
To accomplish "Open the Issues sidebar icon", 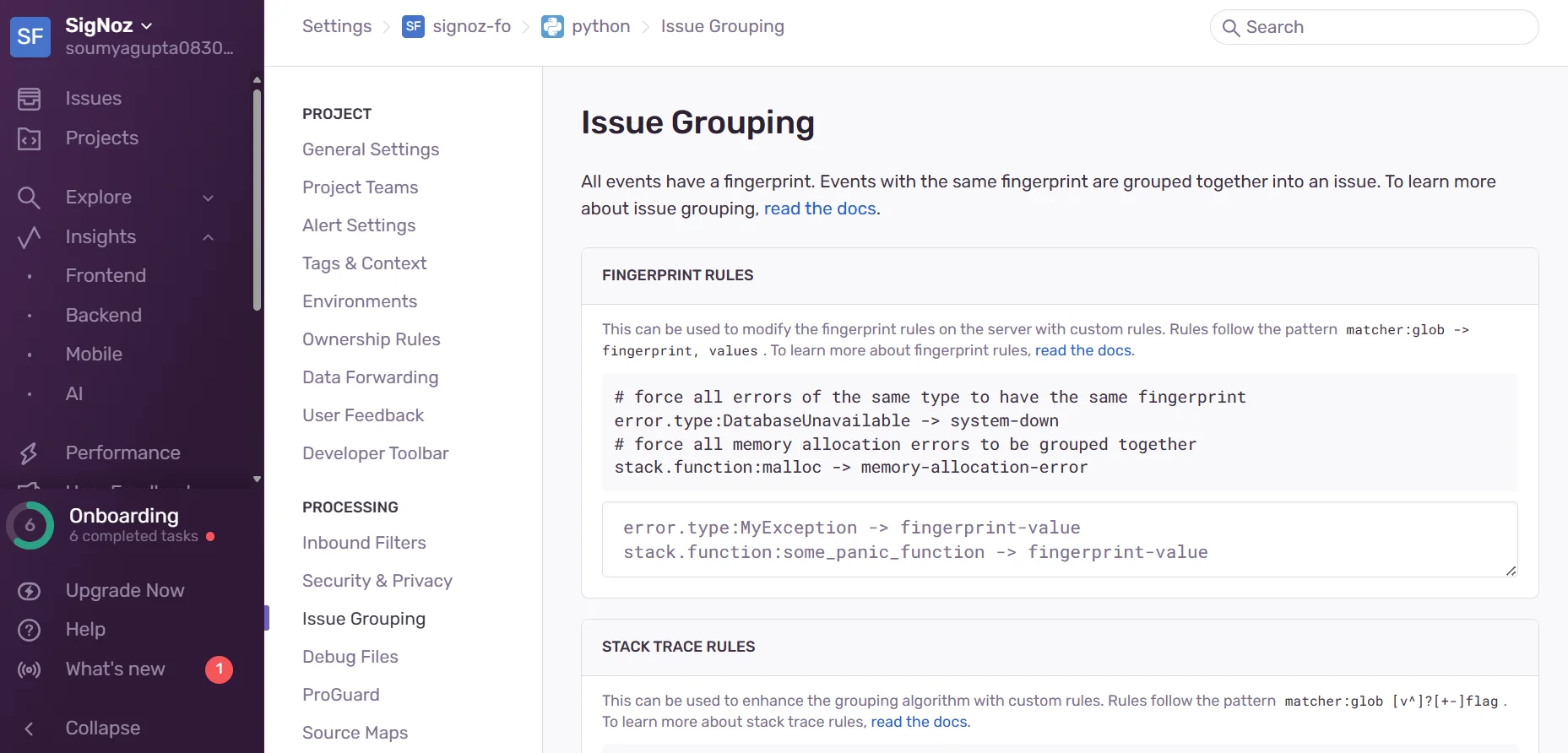I will click(x=29, y=99).
